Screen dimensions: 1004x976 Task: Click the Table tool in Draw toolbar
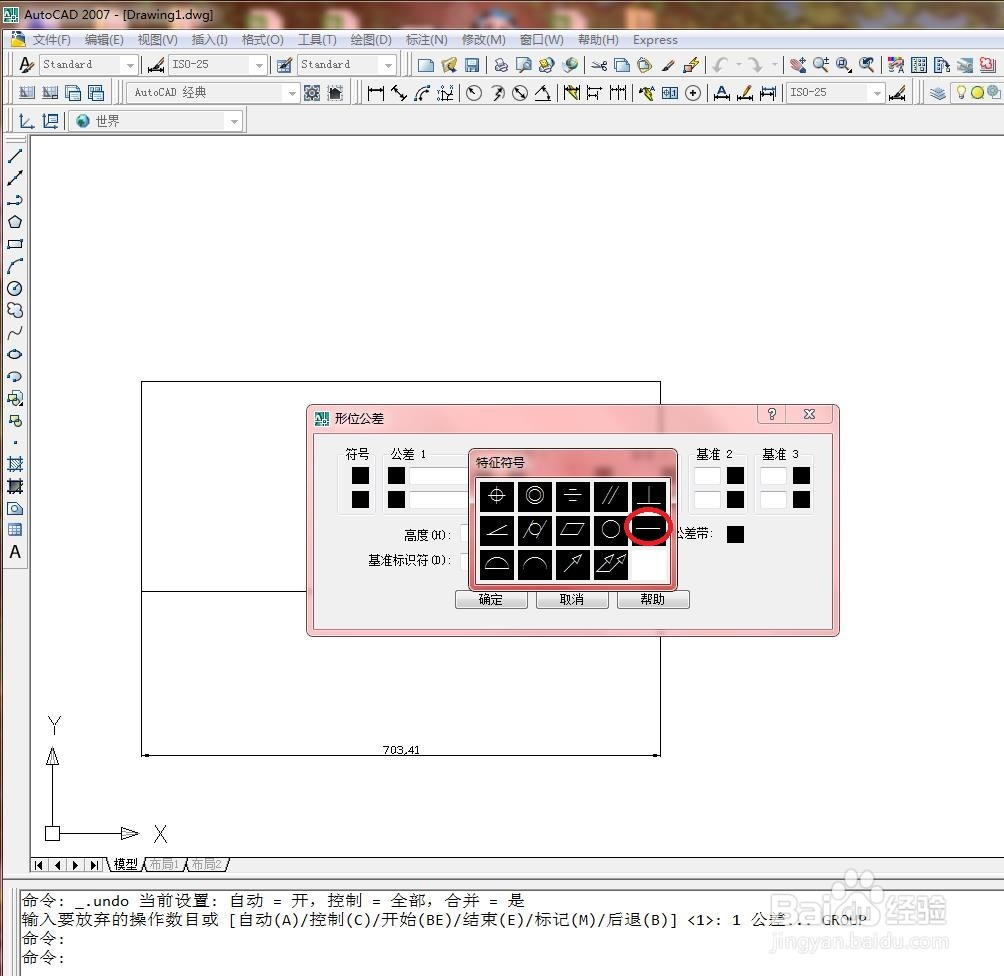[15, 530]
